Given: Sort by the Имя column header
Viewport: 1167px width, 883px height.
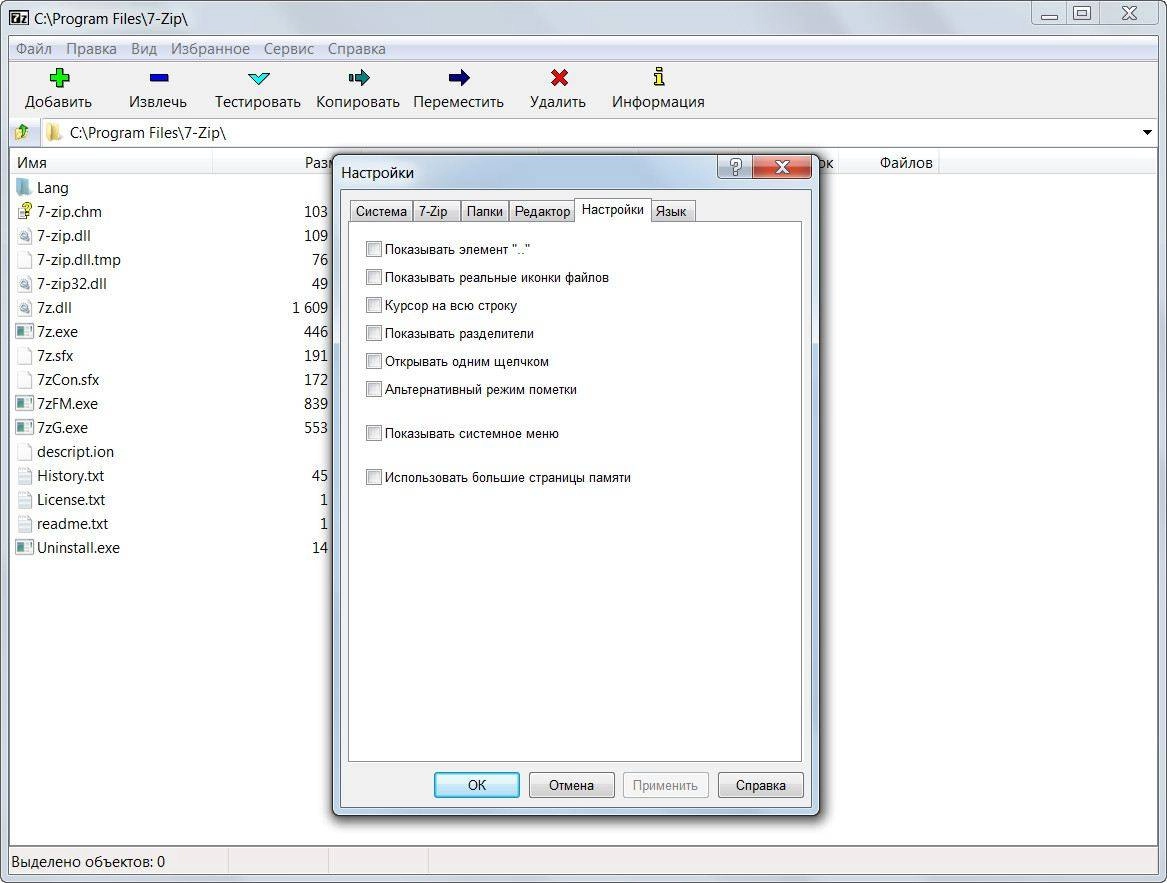Looking at the screenshot, I should pyautogui.click(x=112, y=162).
